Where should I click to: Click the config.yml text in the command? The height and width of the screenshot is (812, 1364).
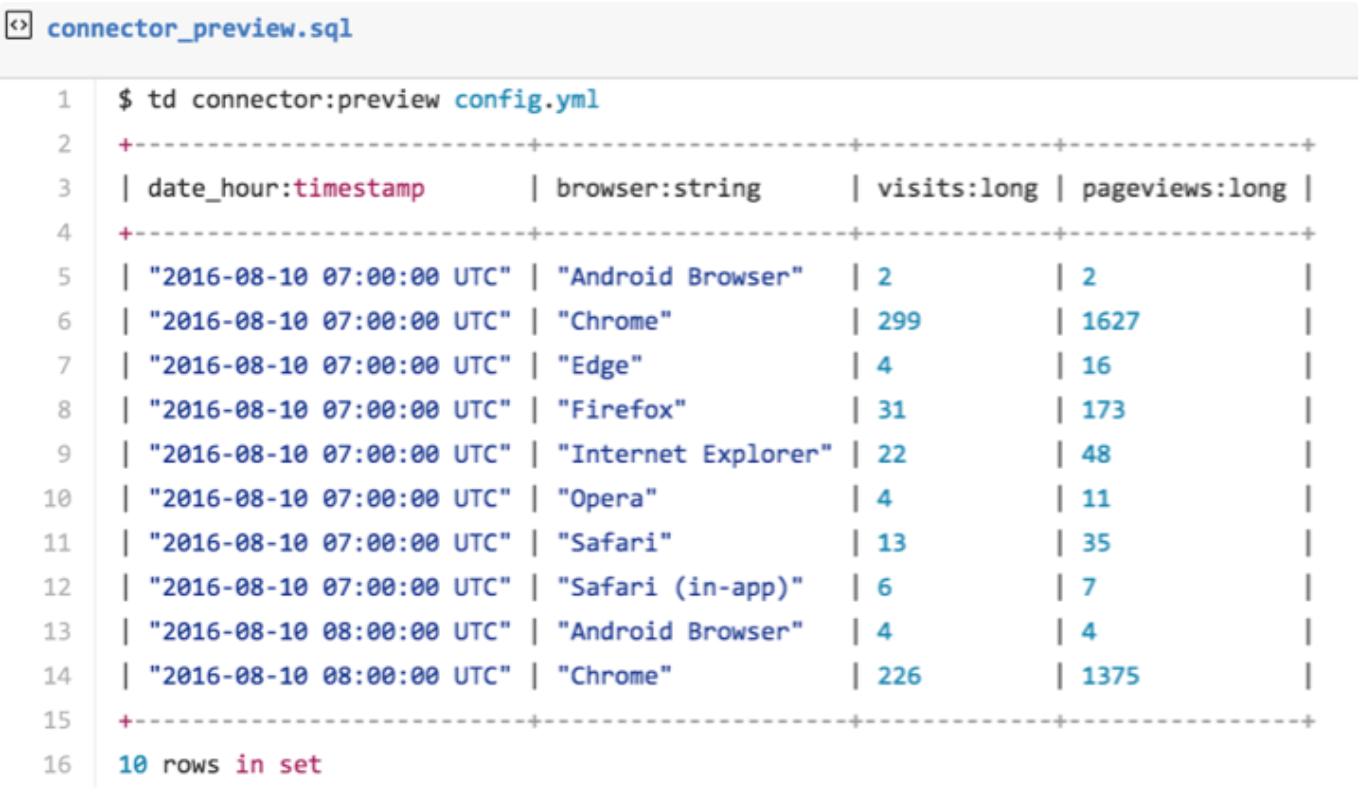[526, 100]
